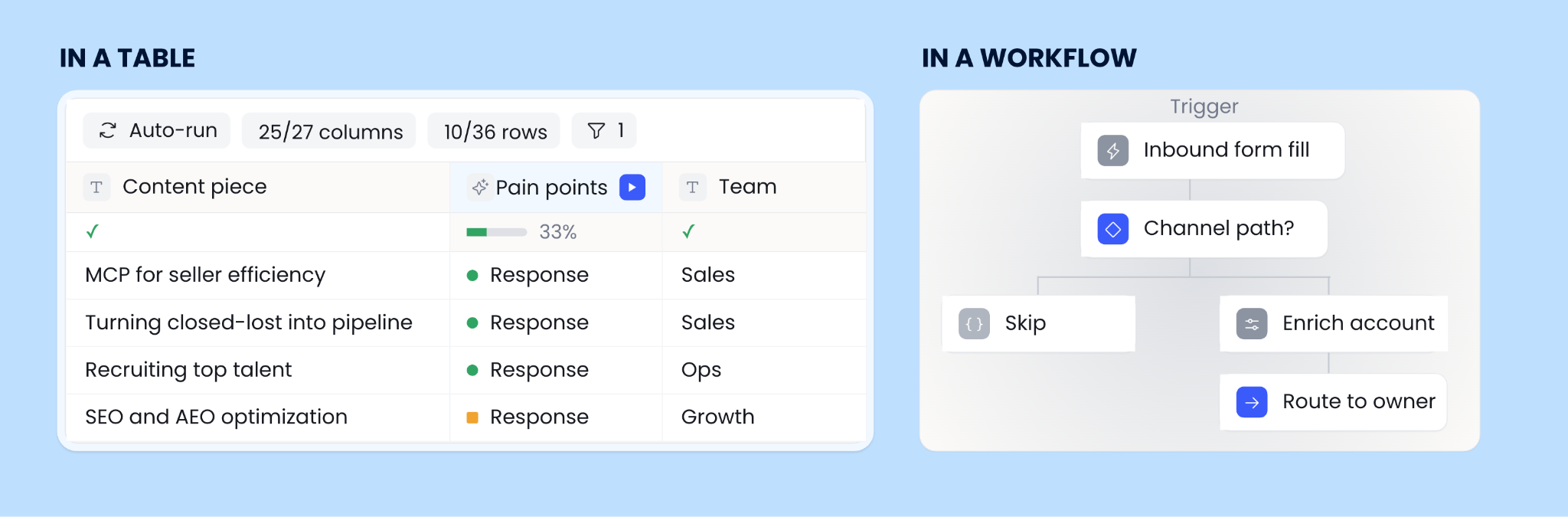Screen dimensions: 1568x517
Task: Click the 33% progress bar
Action: coord(496,232)
